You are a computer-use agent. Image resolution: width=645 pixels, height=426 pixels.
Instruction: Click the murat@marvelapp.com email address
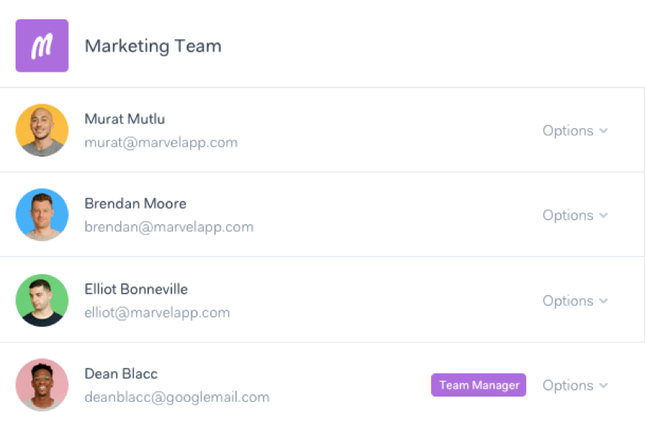(161, 142)
